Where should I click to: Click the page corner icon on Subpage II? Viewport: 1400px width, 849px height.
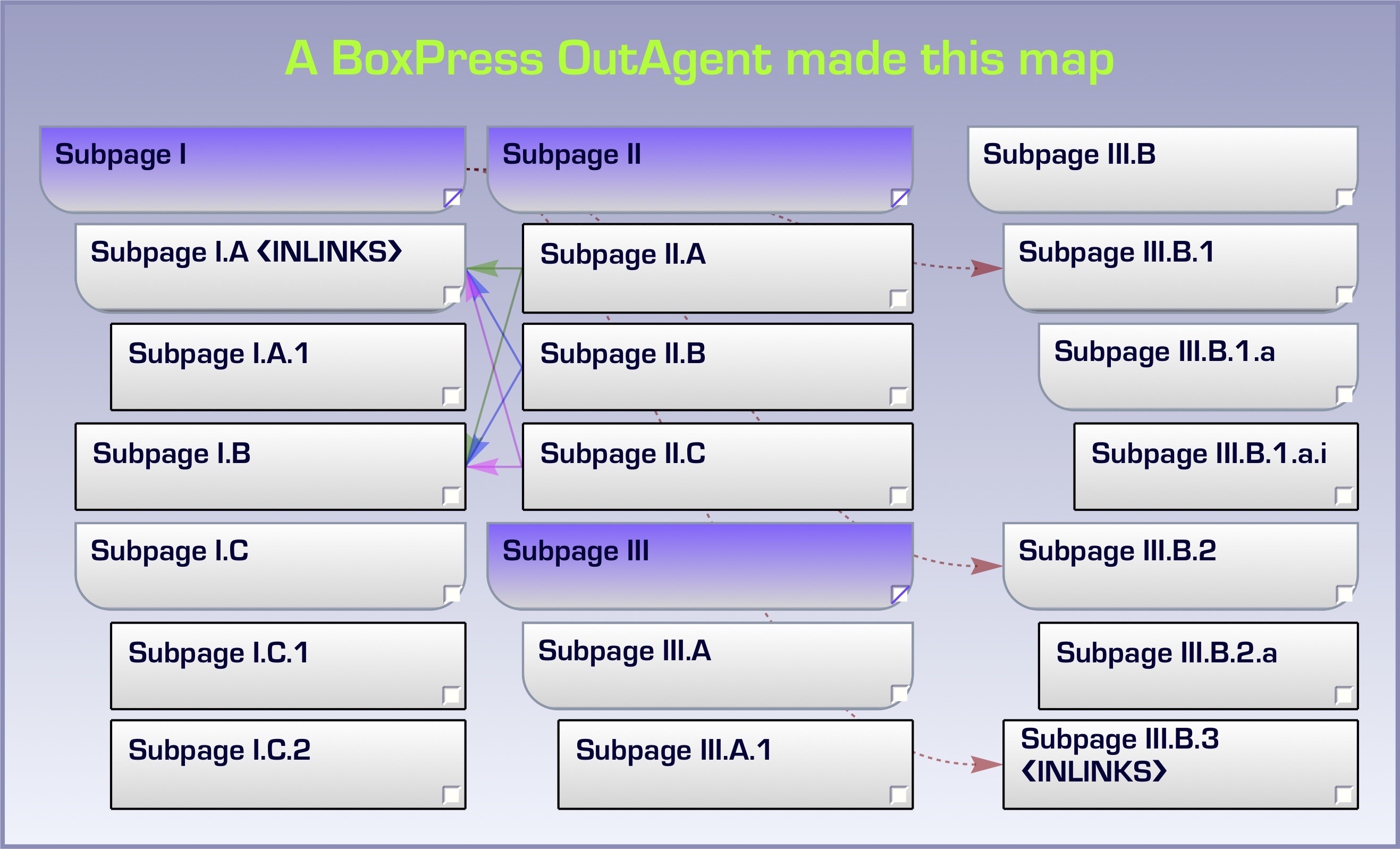[x=899, y=198]
